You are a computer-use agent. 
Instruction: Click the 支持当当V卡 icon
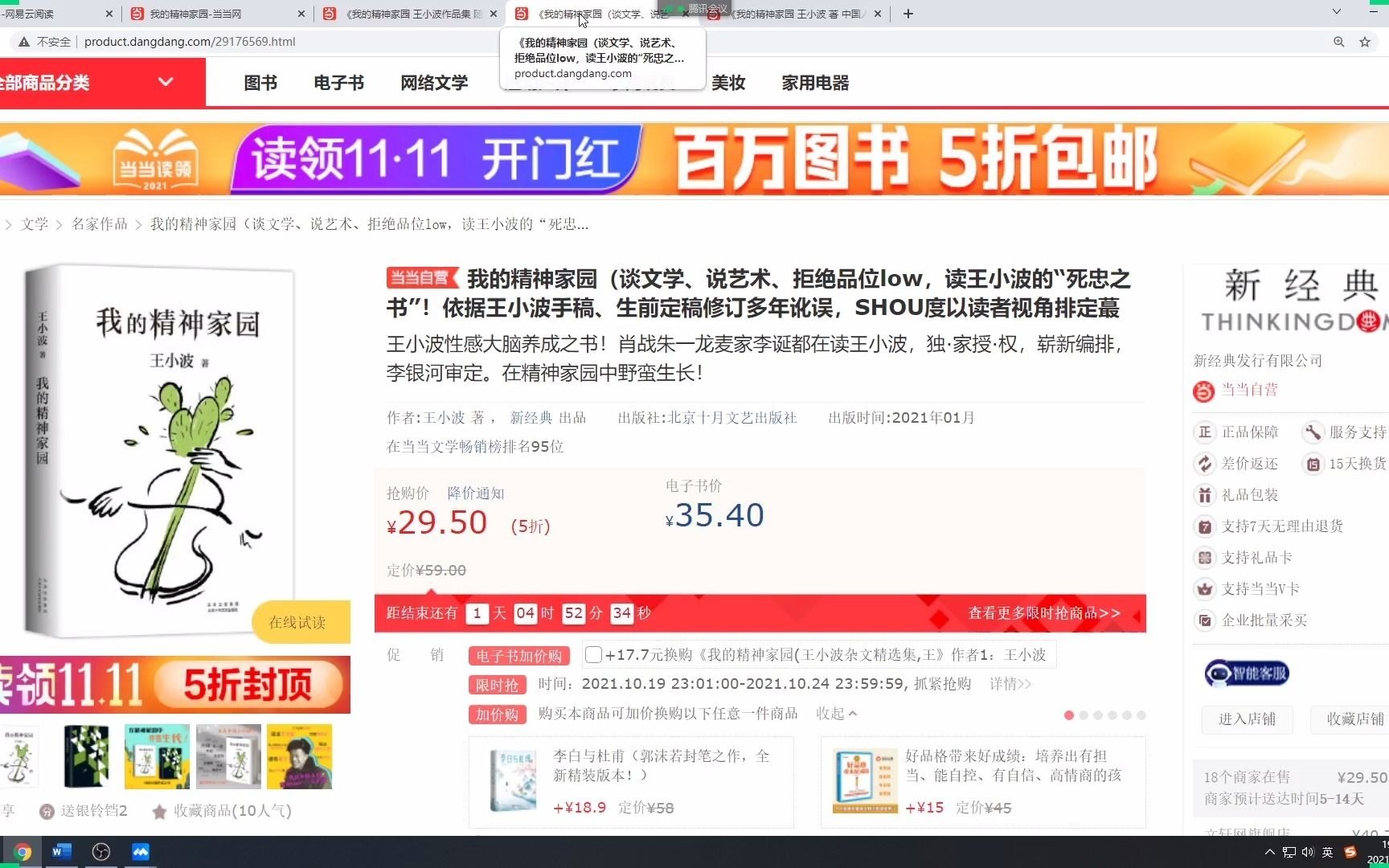point(1204,589)
